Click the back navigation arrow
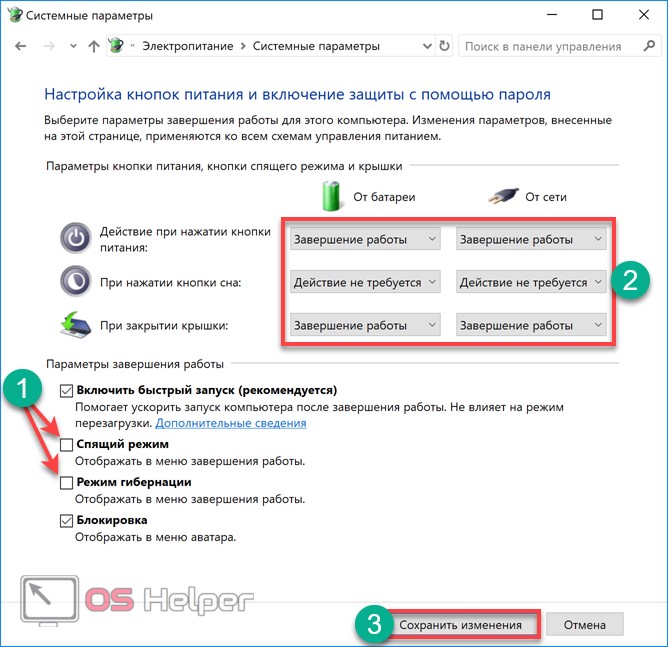 [x=20, y=46]
